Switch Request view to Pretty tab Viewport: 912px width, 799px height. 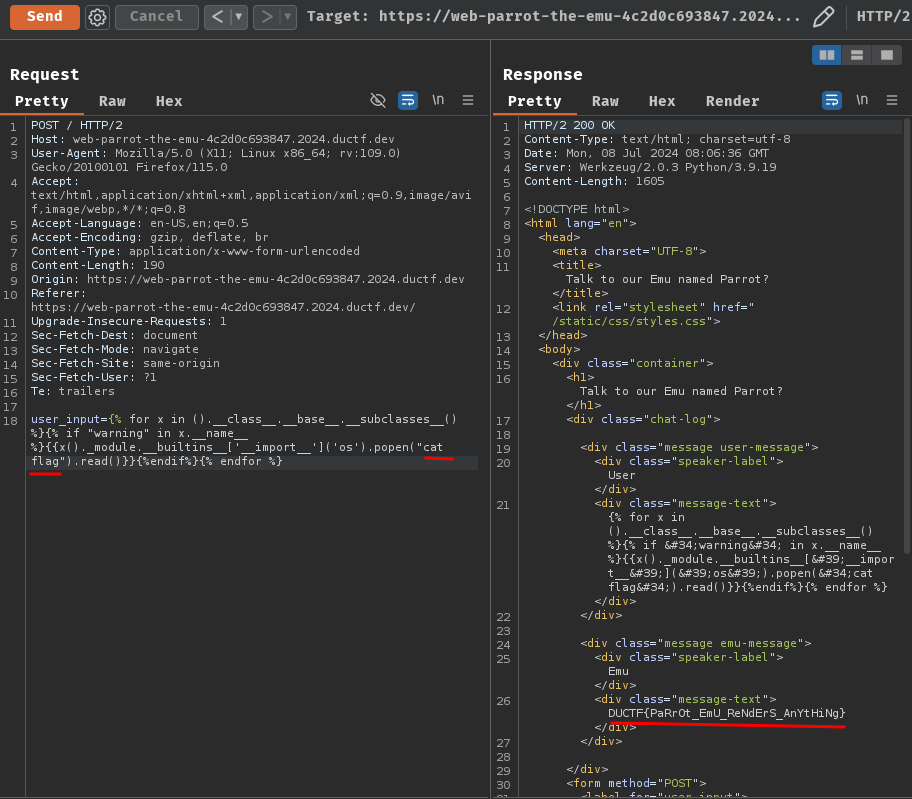coord(41,101)
